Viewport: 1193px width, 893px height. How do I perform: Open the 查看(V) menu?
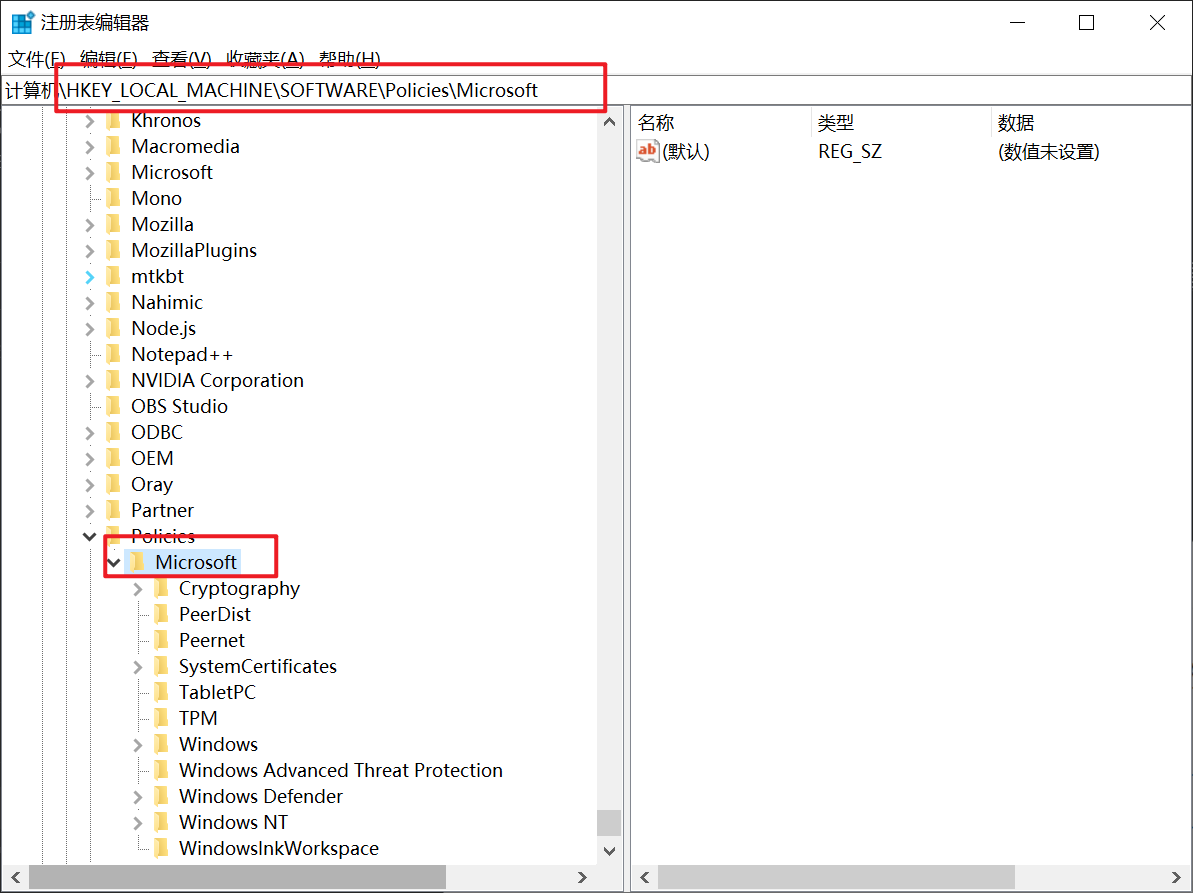point(181,59)
